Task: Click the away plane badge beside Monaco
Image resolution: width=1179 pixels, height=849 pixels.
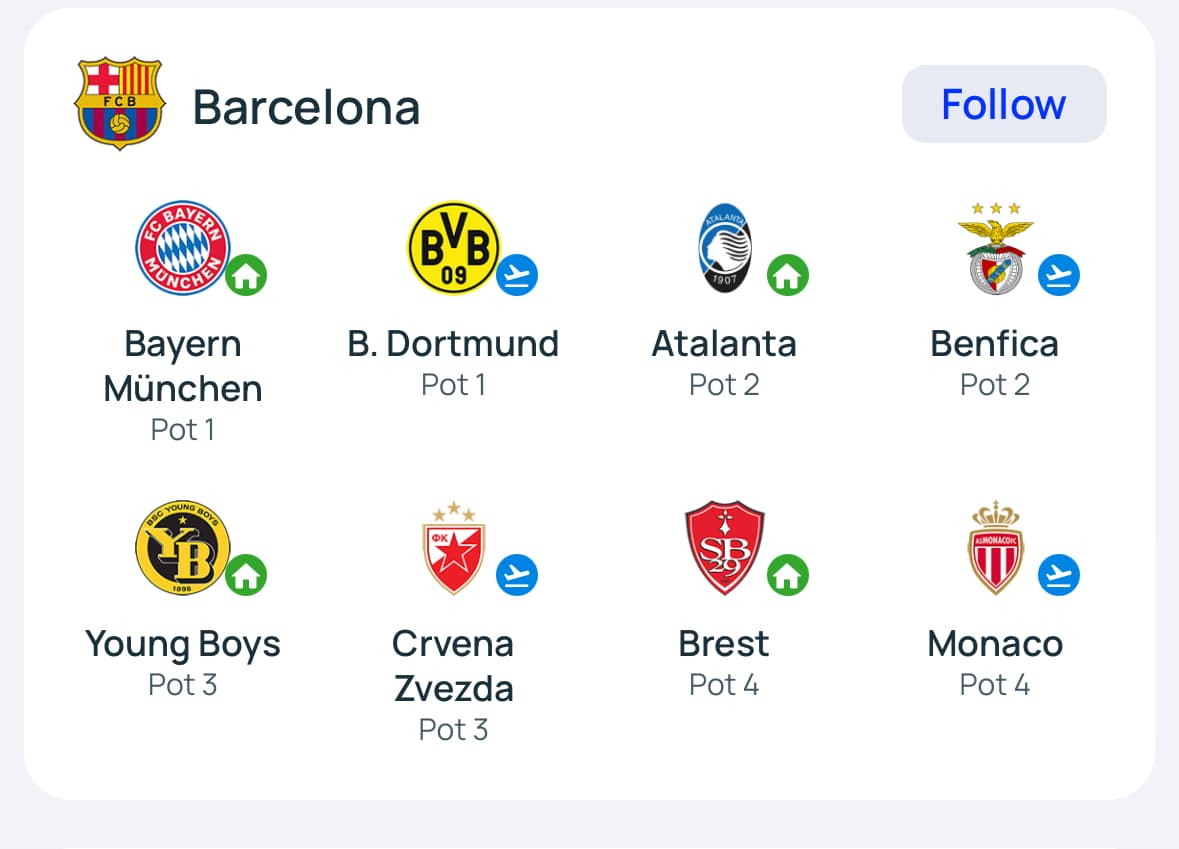Action: point(1058,575)
